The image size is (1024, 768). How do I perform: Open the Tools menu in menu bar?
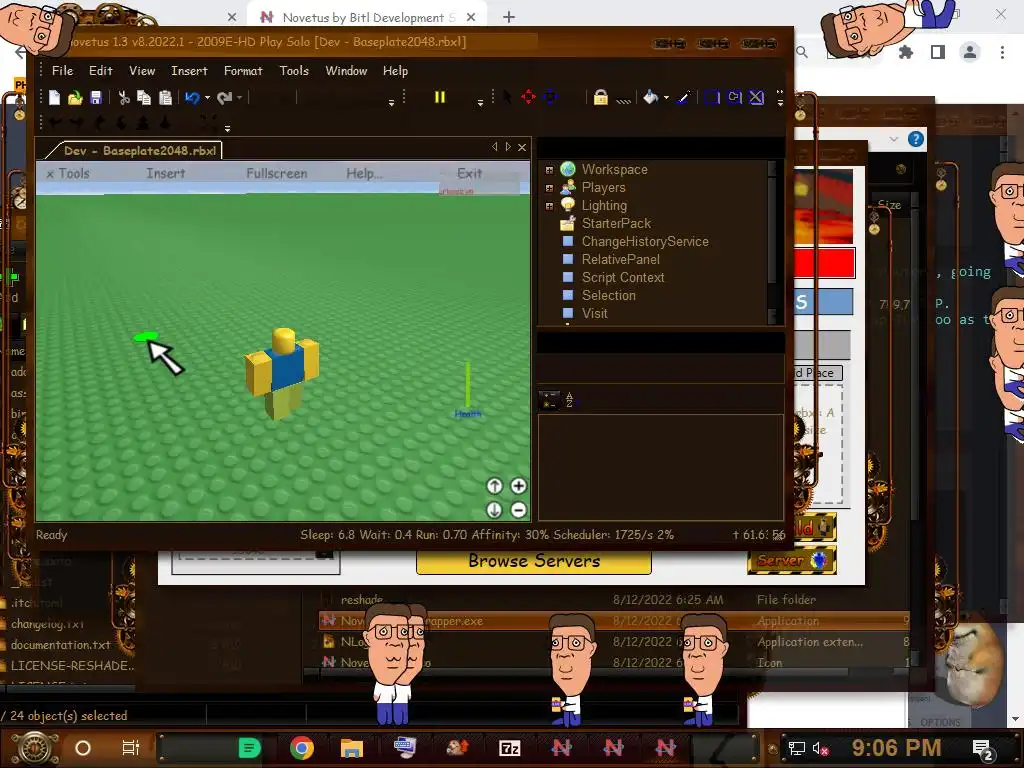pyautogui.click(x=294, y=71)
